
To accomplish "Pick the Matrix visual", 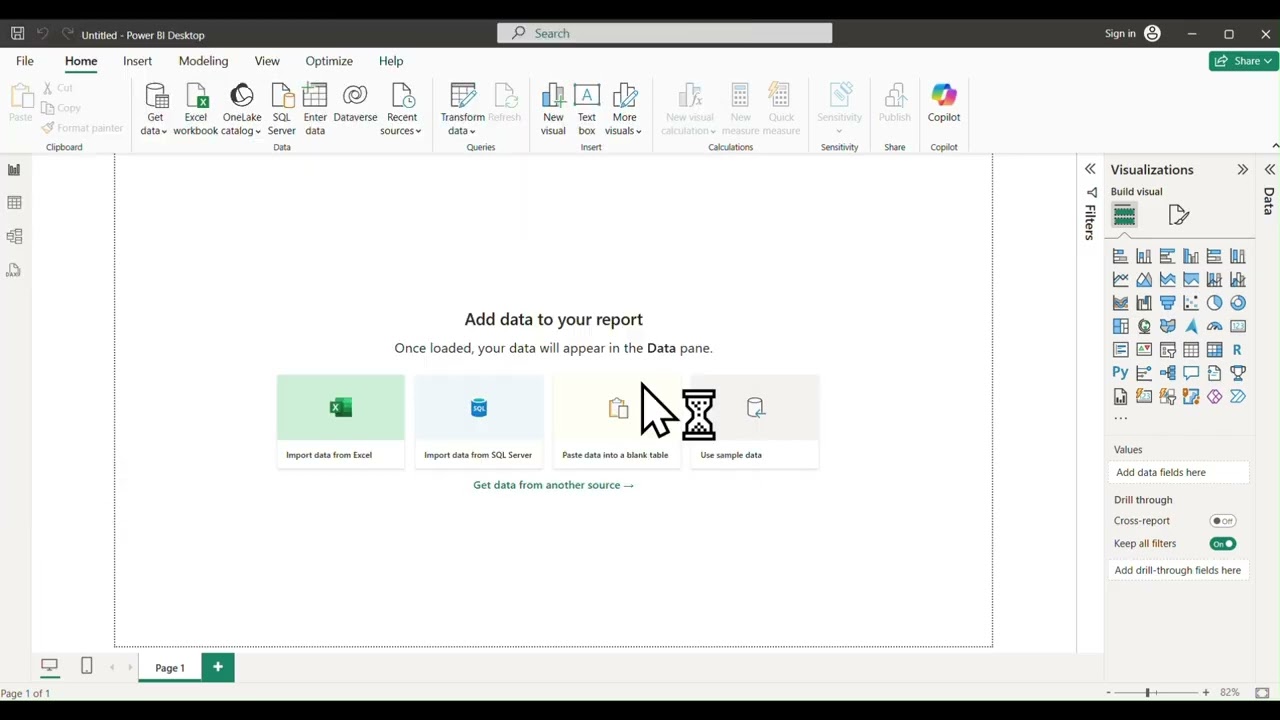I will (x=1214, y=350).
